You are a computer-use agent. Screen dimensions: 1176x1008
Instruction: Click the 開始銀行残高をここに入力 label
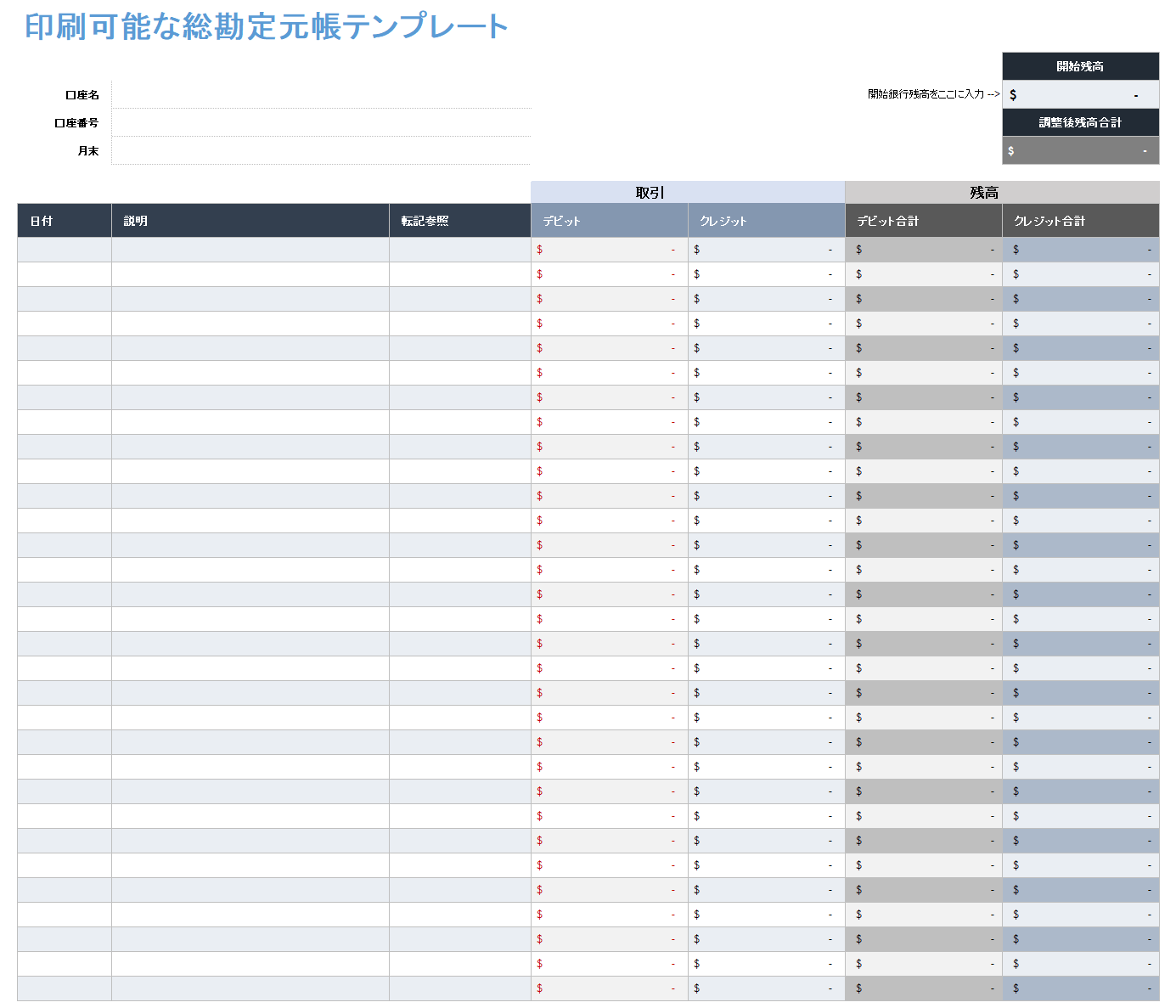[933, 94]
